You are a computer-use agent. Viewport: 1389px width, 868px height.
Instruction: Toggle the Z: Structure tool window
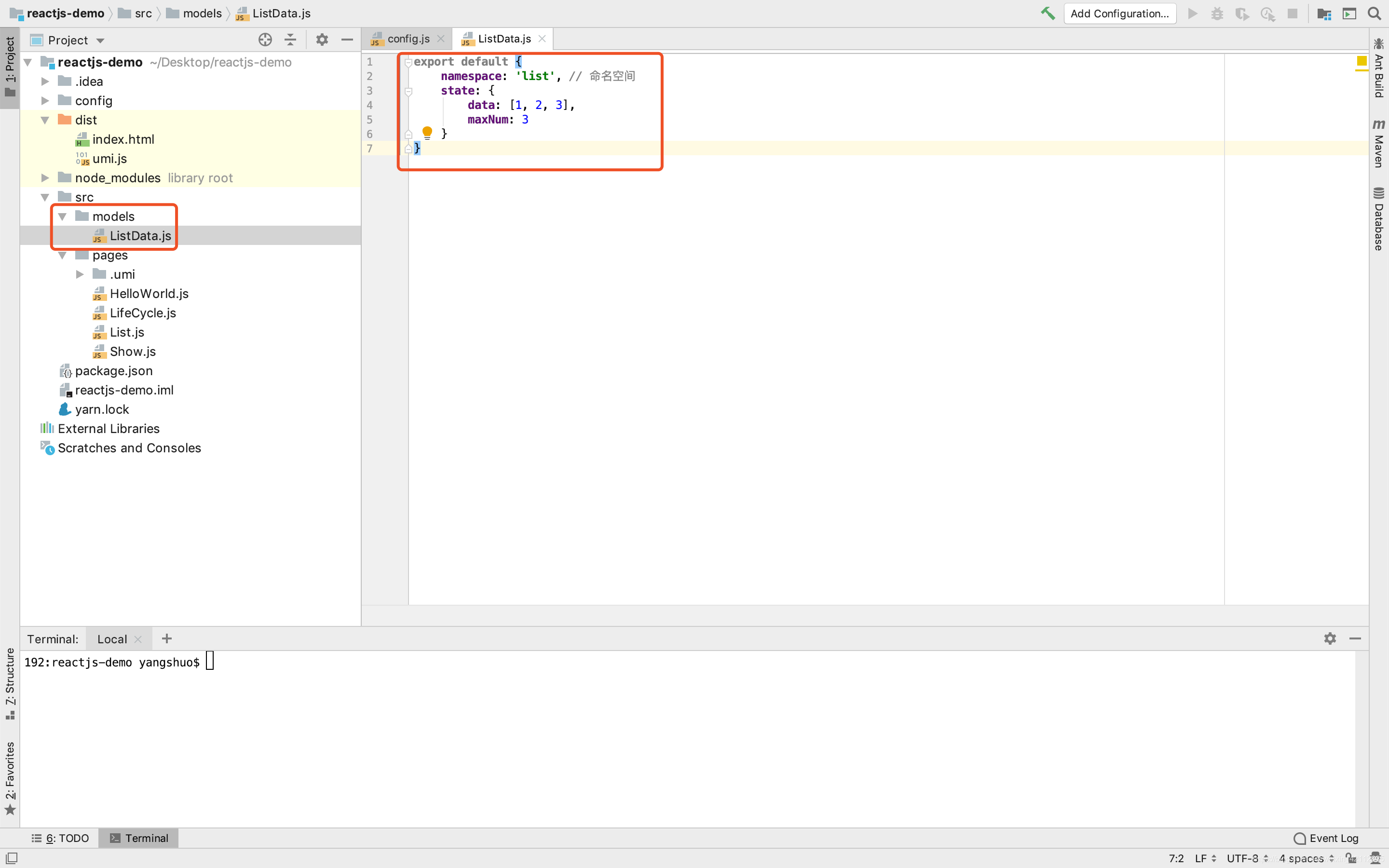[10, 683]
